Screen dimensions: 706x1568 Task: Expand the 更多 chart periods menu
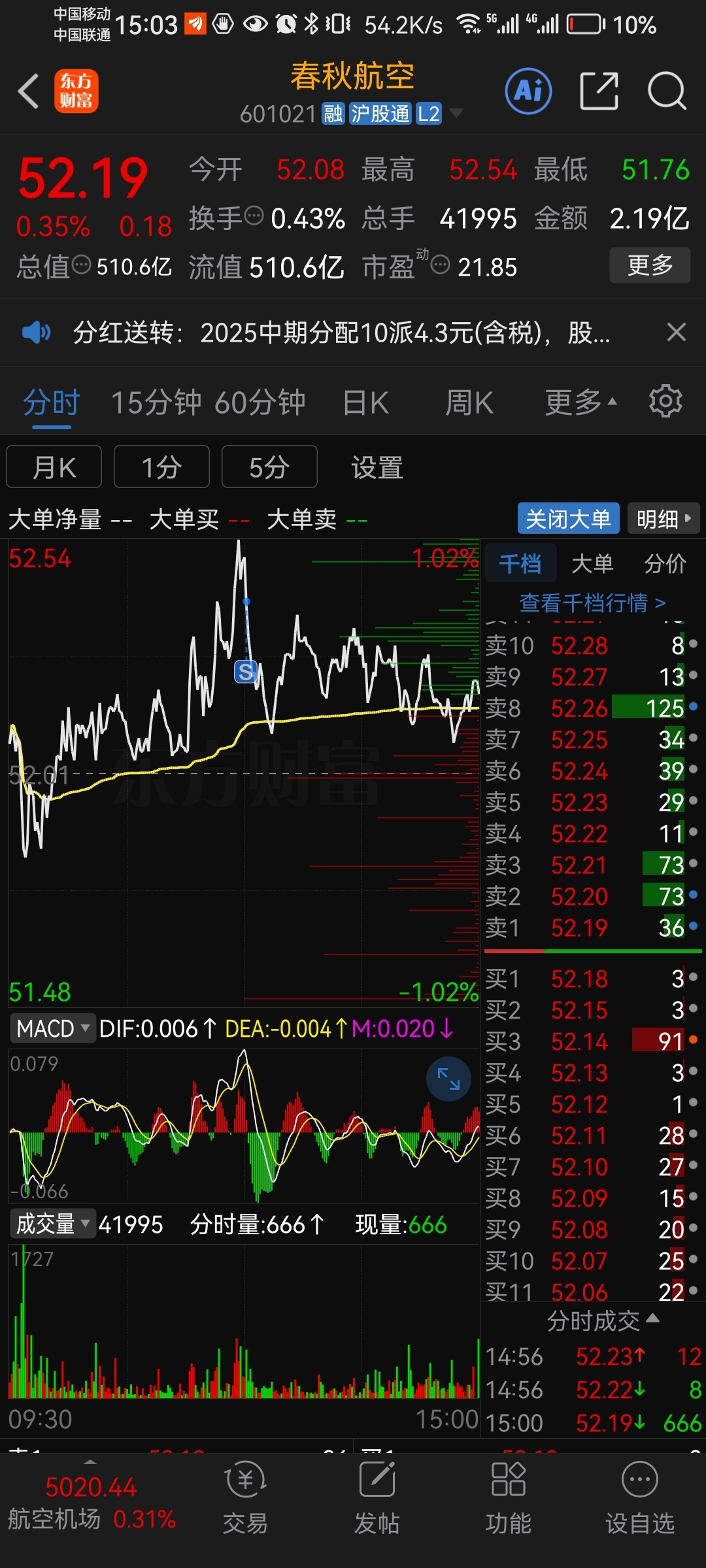(581, 402)
